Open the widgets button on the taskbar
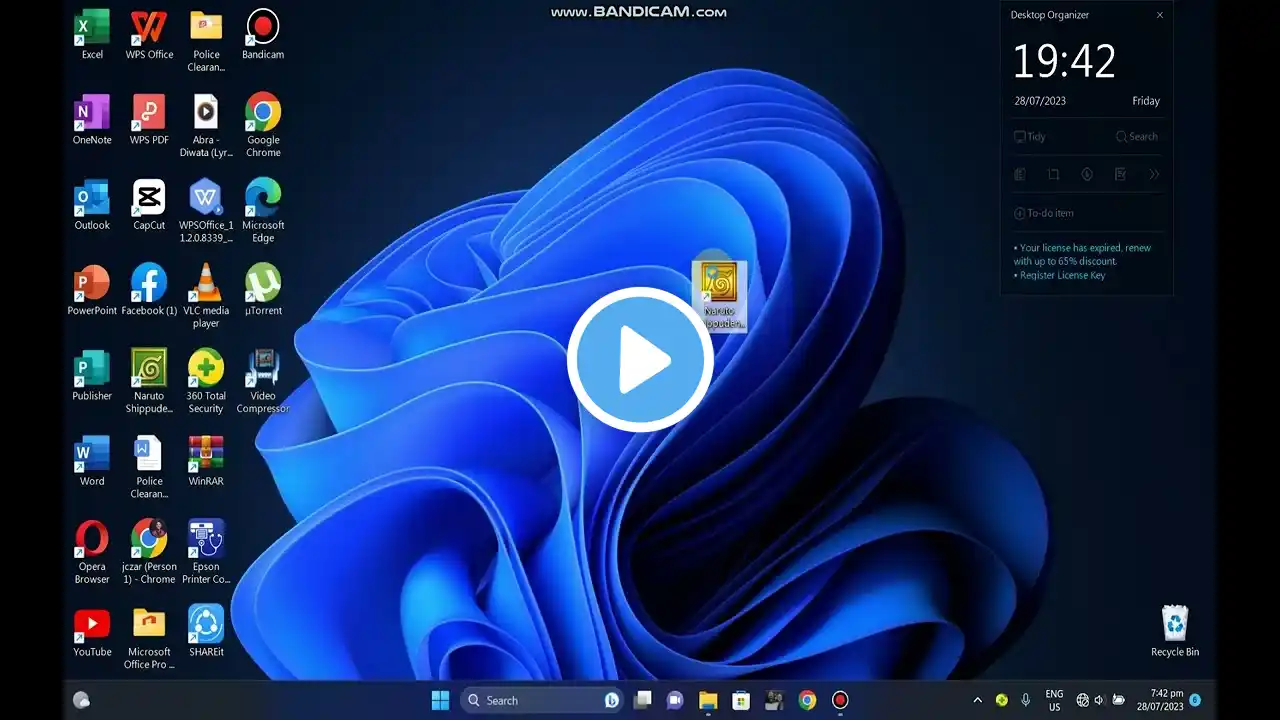This screenshot has width=1280, height=720. (82, 700)
